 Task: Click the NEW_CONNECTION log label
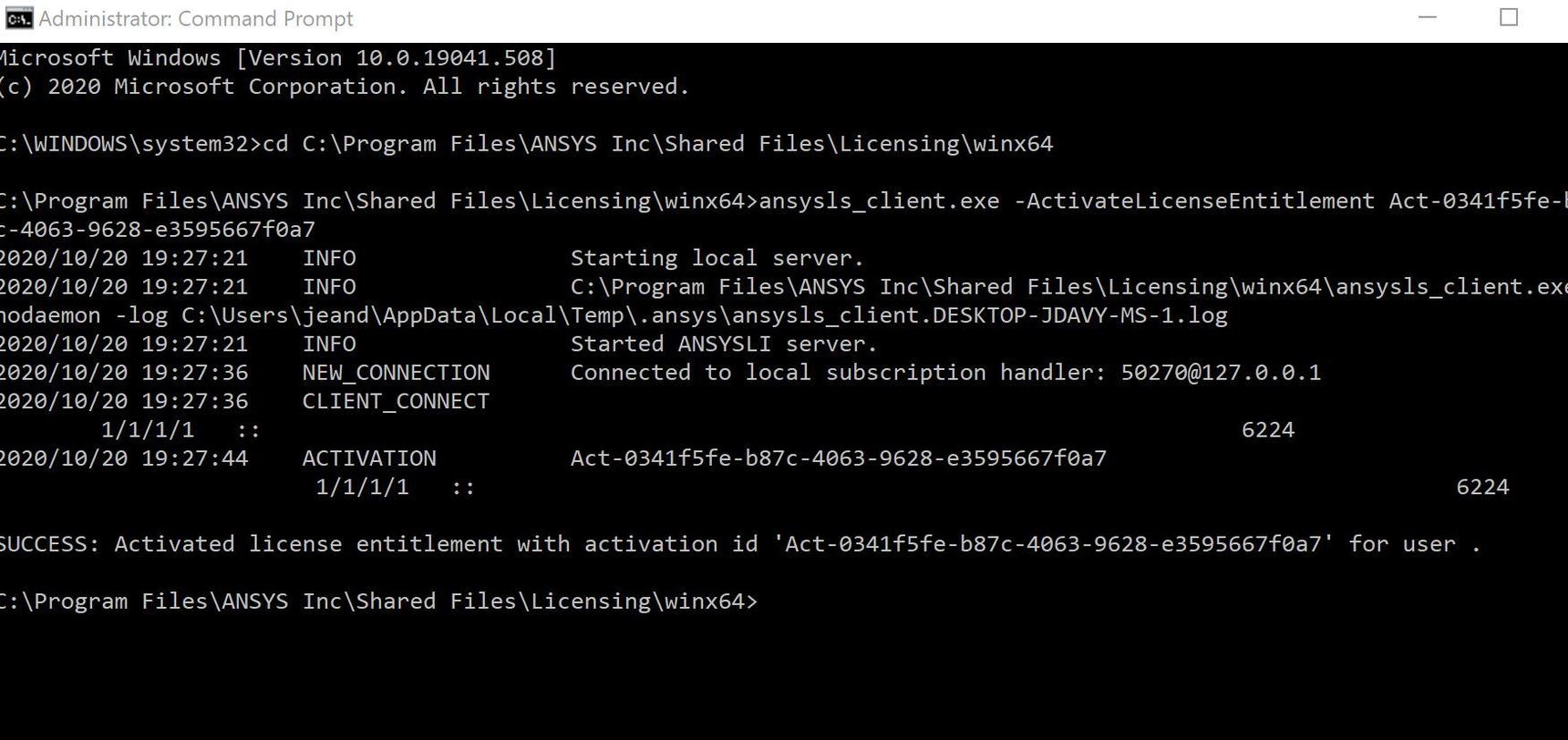[x=396, y=373]
